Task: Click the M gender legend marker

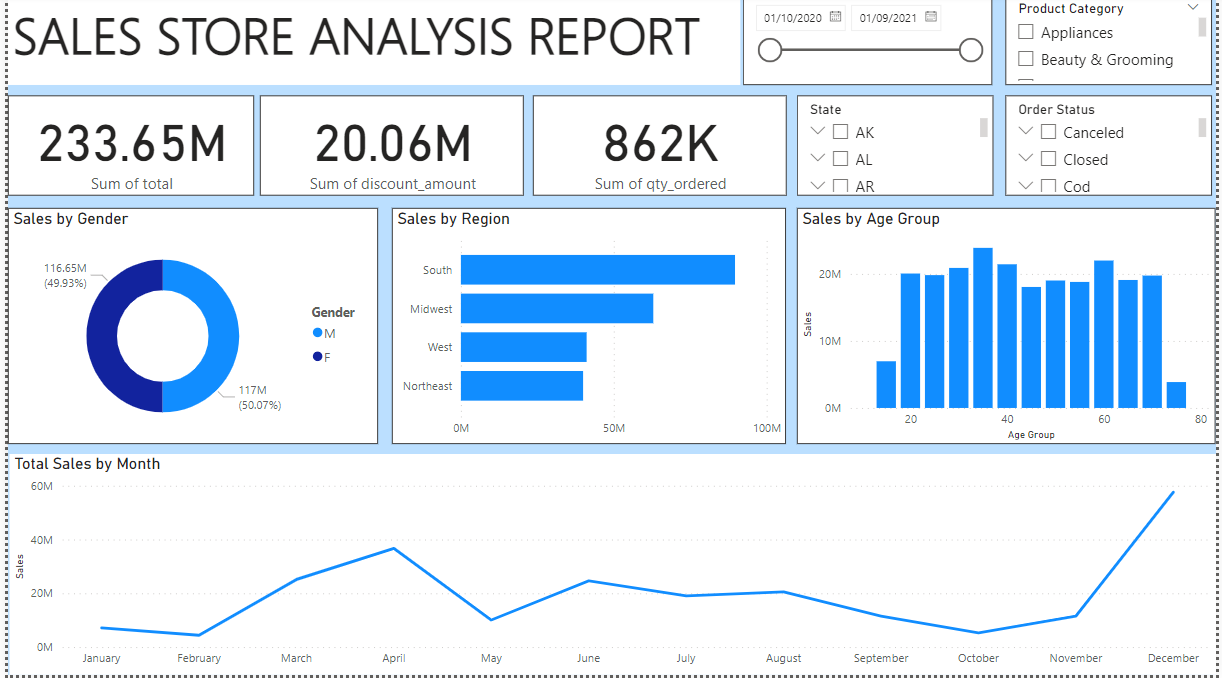Action: (318, 333)
